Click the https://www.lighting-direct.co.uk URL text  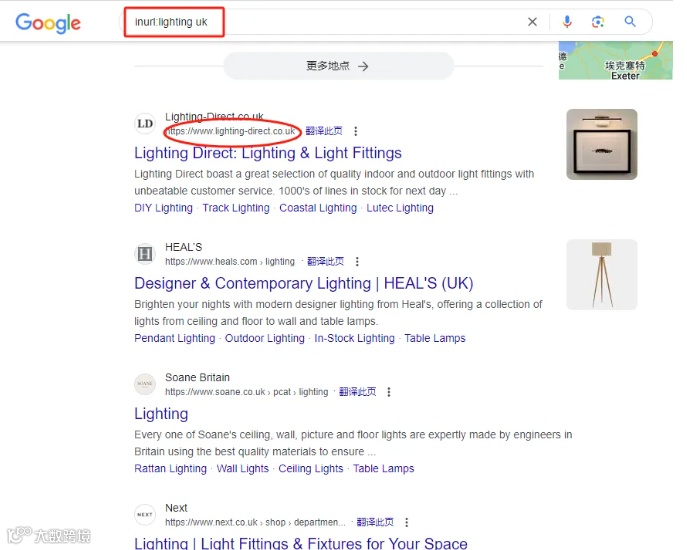[x=230, y=131]
